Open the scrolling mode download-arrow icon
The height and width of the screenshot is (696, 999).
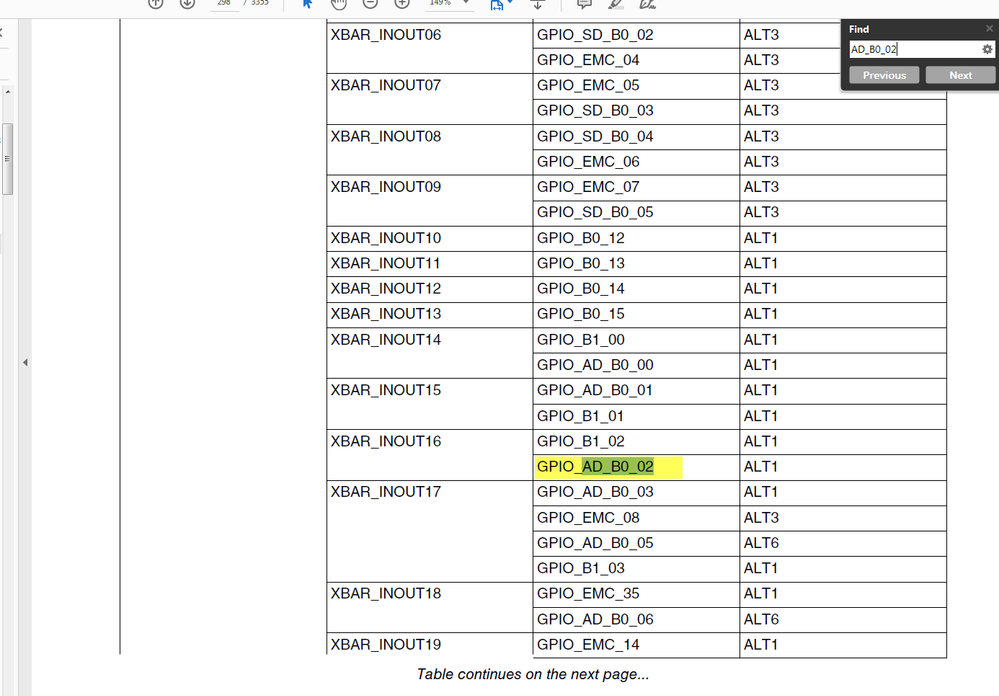(538, 4)
